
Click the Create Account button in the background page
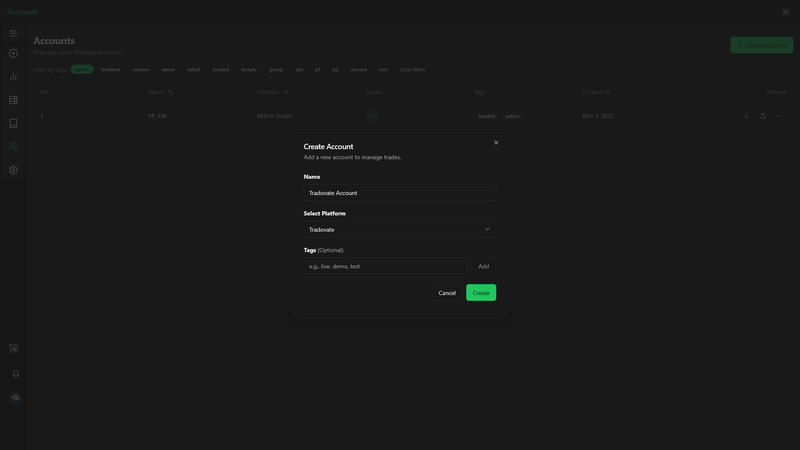(x=762, y=45)
